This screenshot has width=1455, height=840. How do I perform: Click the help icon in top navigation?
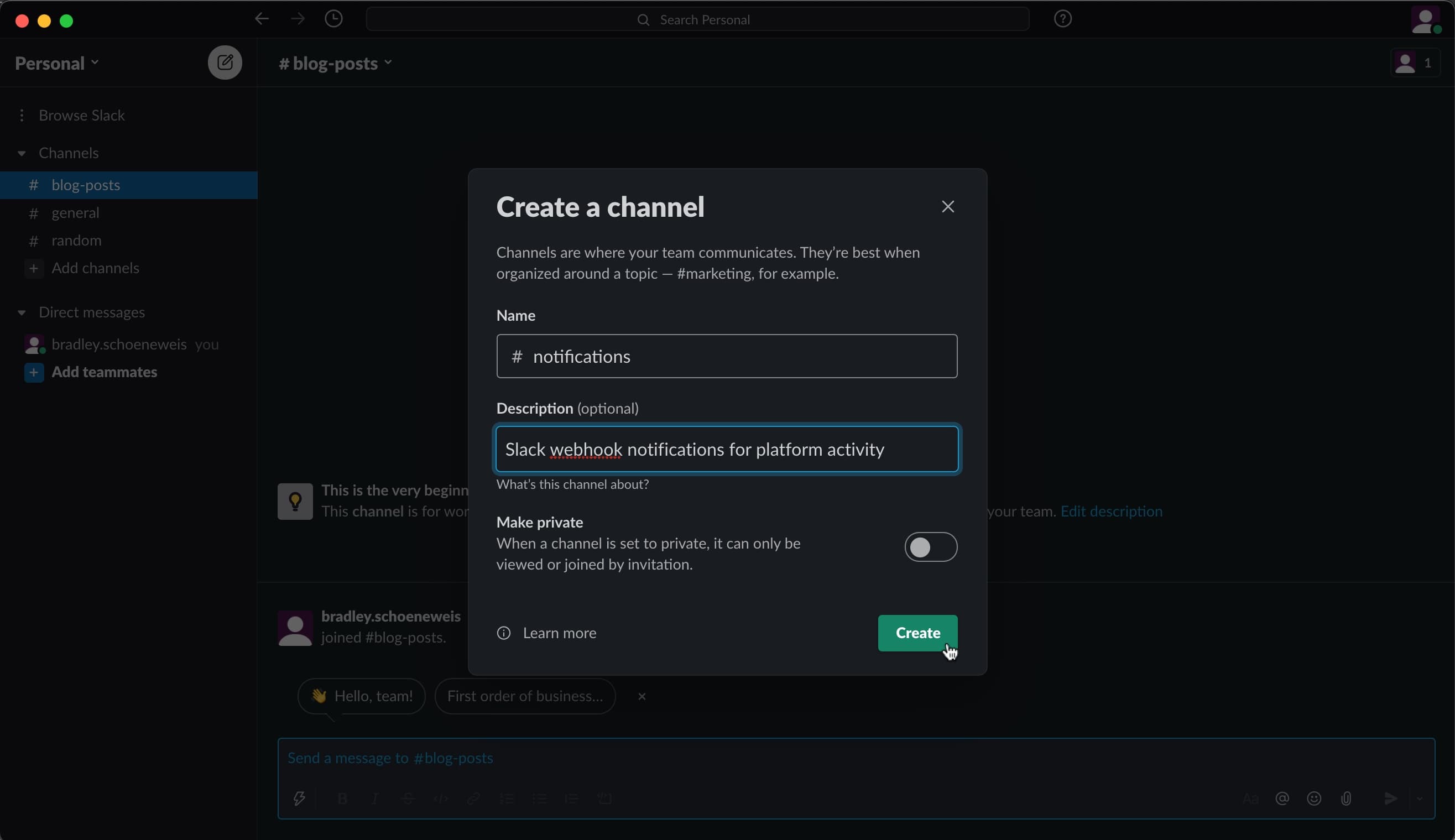pos(1063,19)
